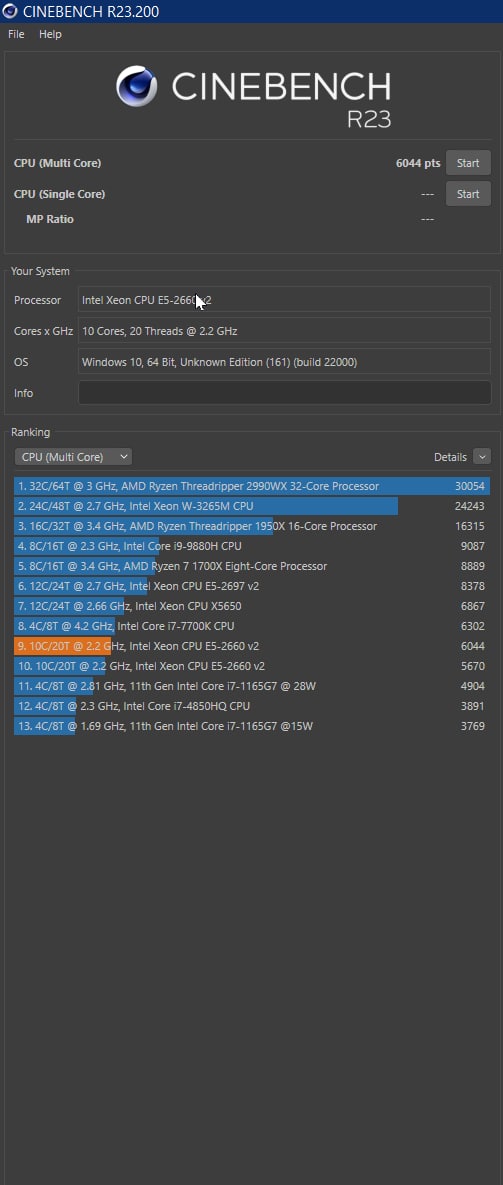
Task: Select ranking row i7-1165G7 @ 28W
Action: click(x=252, y=686)
